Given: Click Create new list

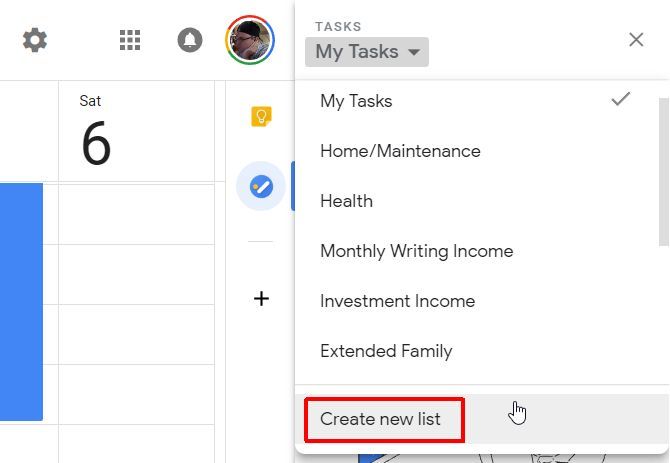Looking at the screenshot, I should point(380,419).
